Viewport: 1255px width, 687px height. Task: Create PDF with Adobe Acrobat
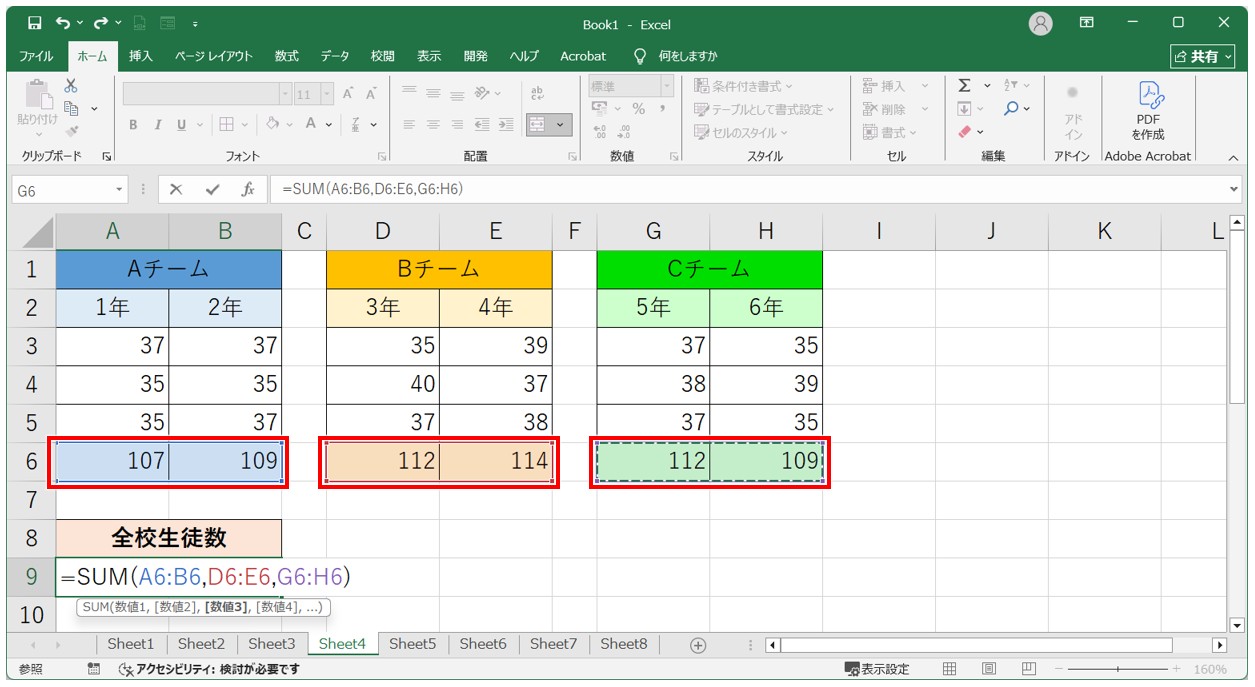point(1148,110)
